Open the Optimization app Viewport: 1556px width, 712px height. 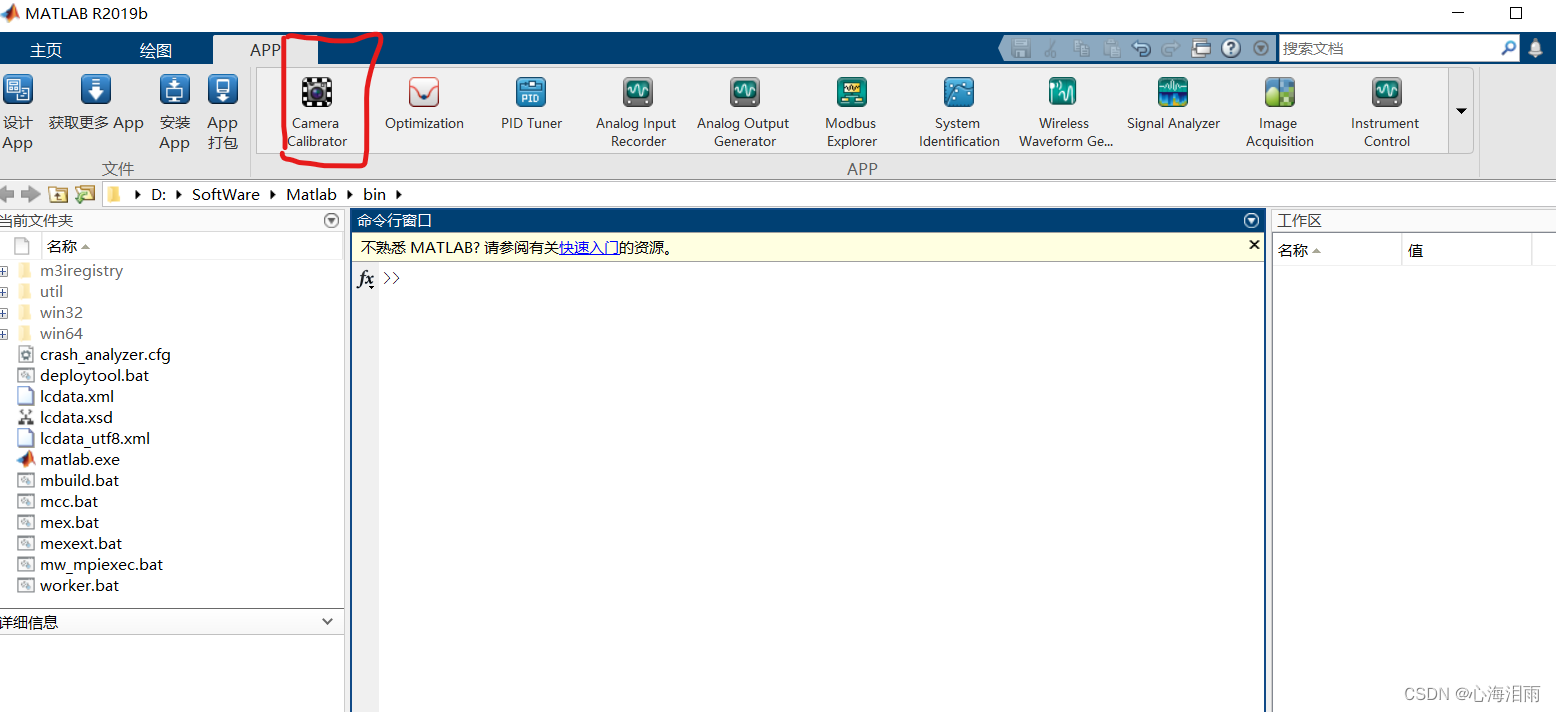coord(424,104)
